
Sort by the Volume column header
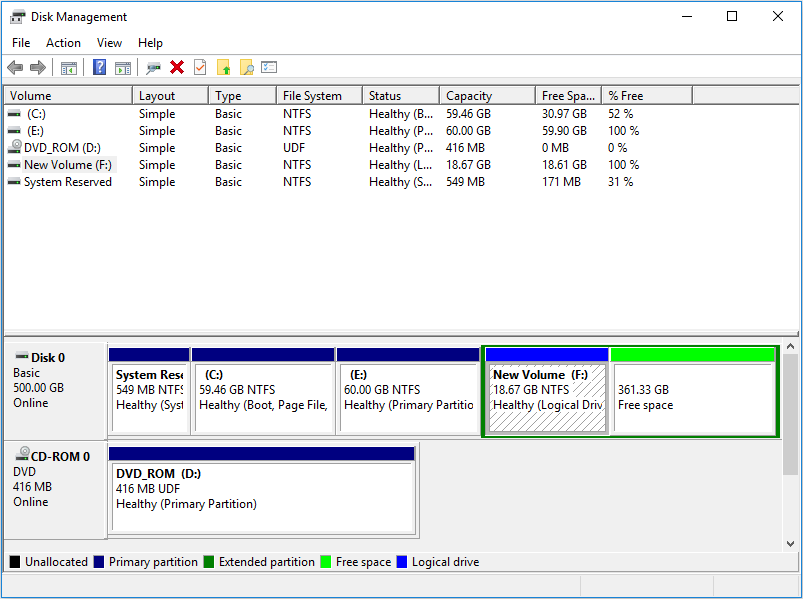coord(68,96)
